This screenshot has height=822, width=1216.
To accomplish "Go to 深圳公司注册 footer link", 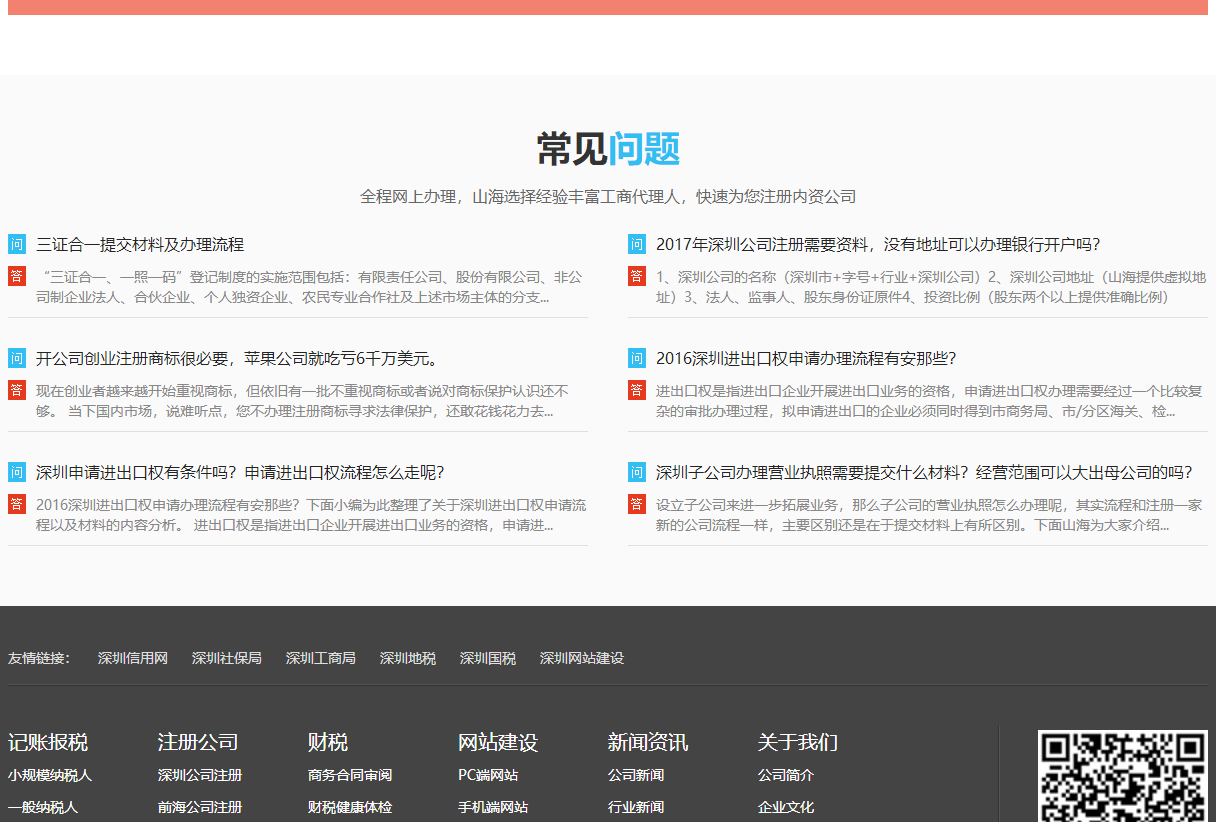I will point(200,775).
